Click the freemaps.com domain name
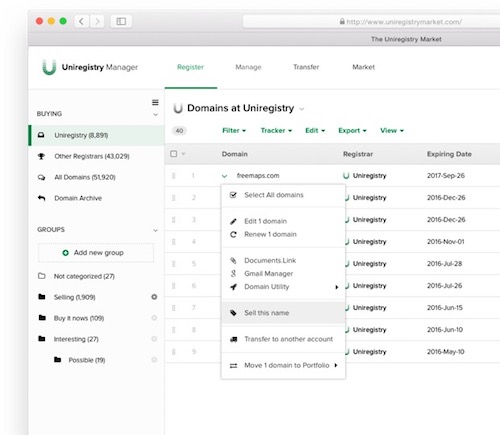Image resolution: width=500 pixels, height=435 pixels. (258, 176)
